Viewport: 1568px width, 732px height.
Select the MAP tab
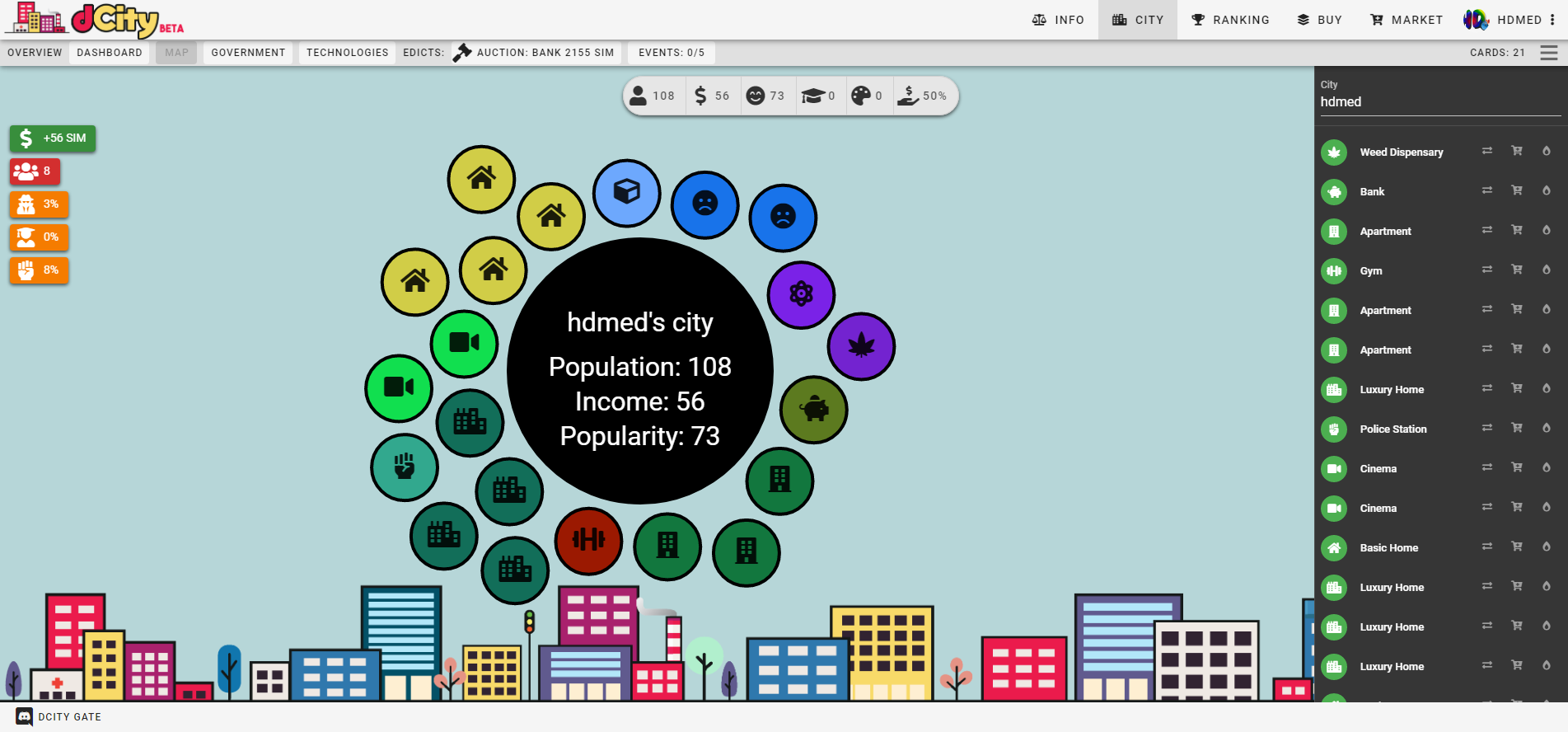pos(176,53)
